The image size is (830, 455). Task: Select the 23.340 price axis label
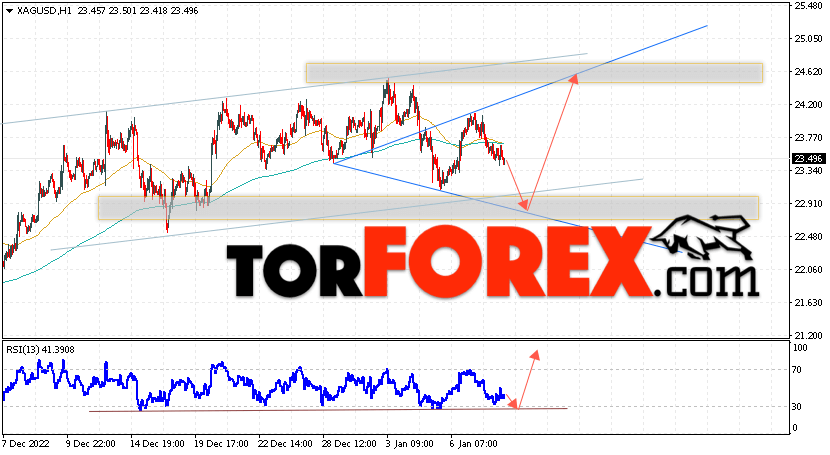[x=808, y=170]
